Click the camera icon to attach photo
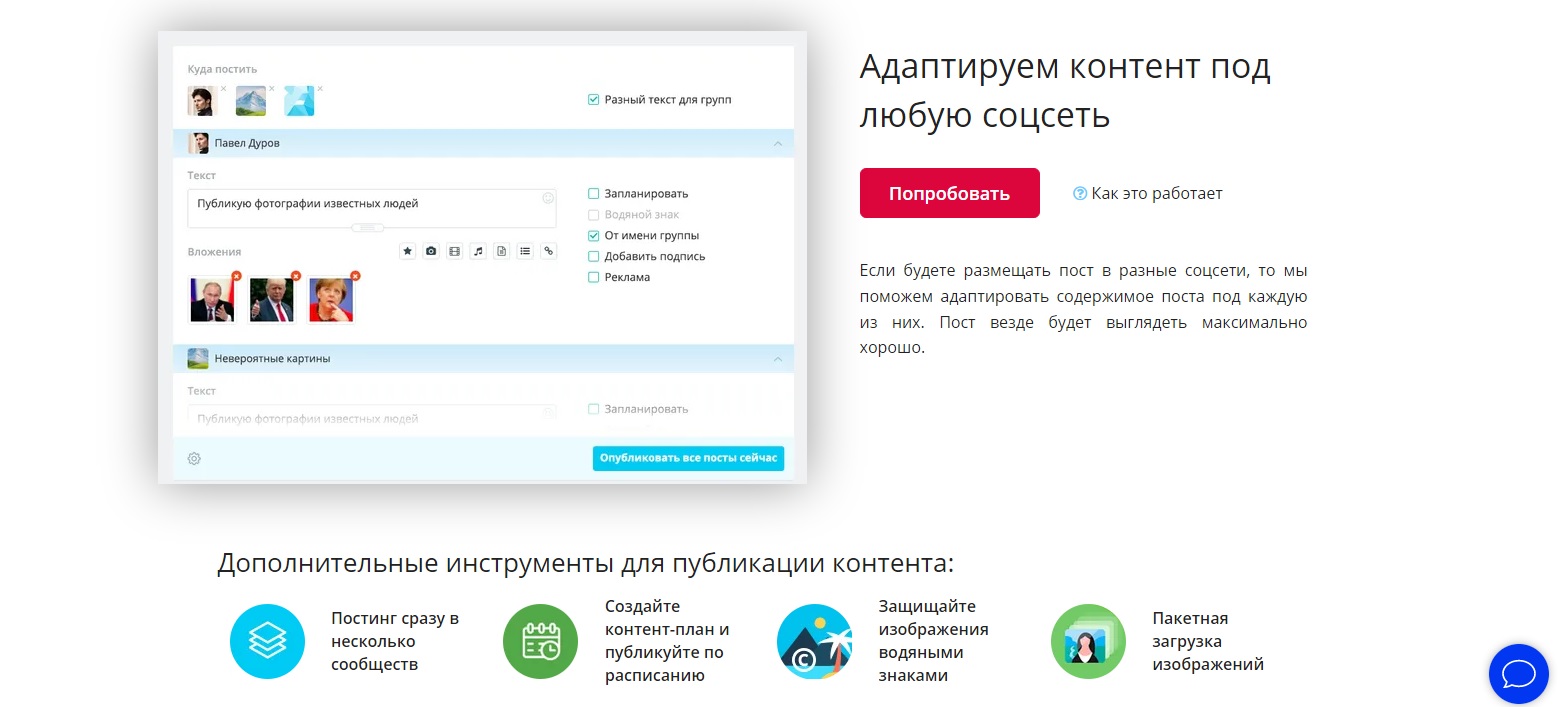The image size is (1567, 707). coord(431,251)
